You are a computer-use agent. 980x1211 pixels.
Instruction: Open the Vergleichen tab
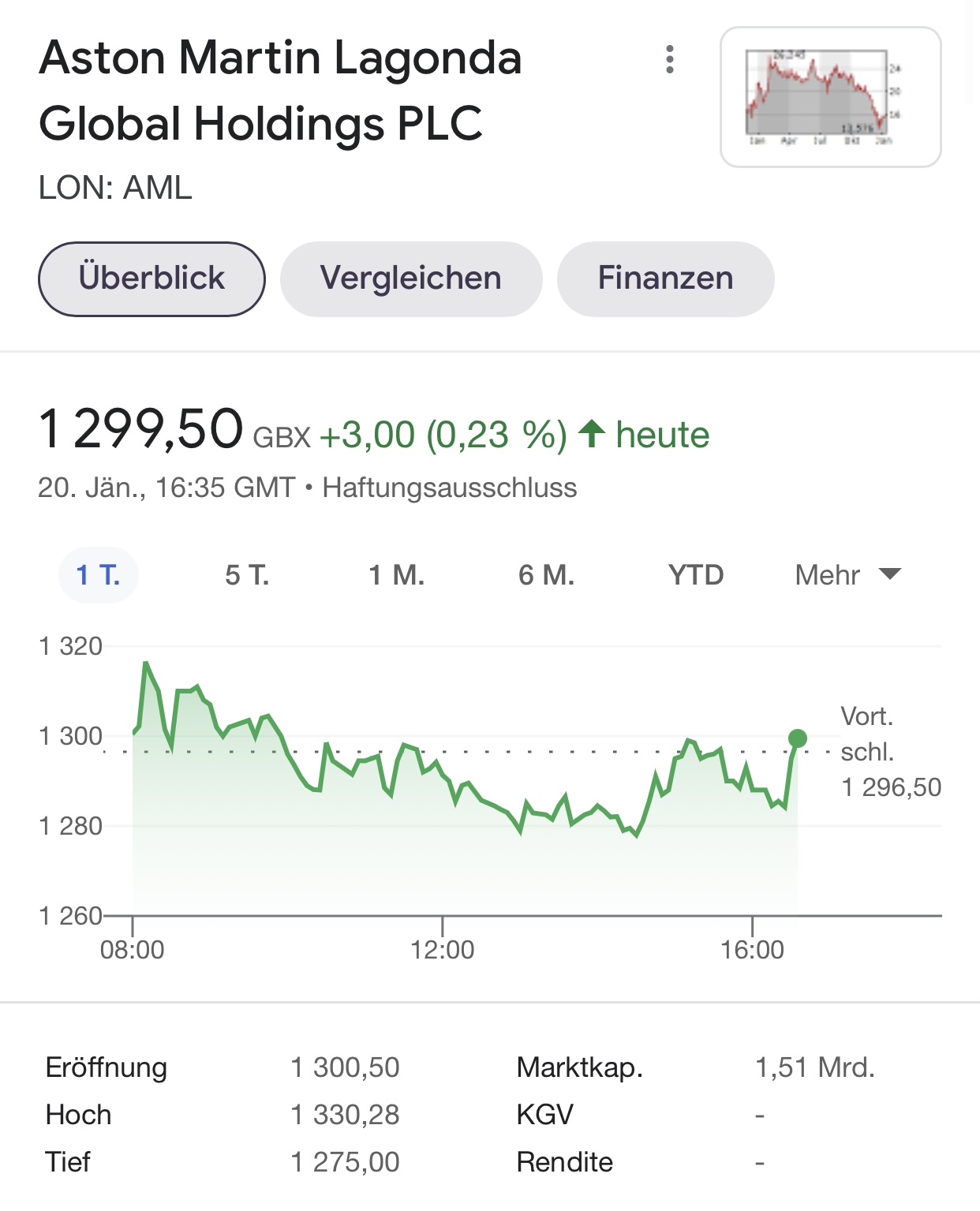411,278
